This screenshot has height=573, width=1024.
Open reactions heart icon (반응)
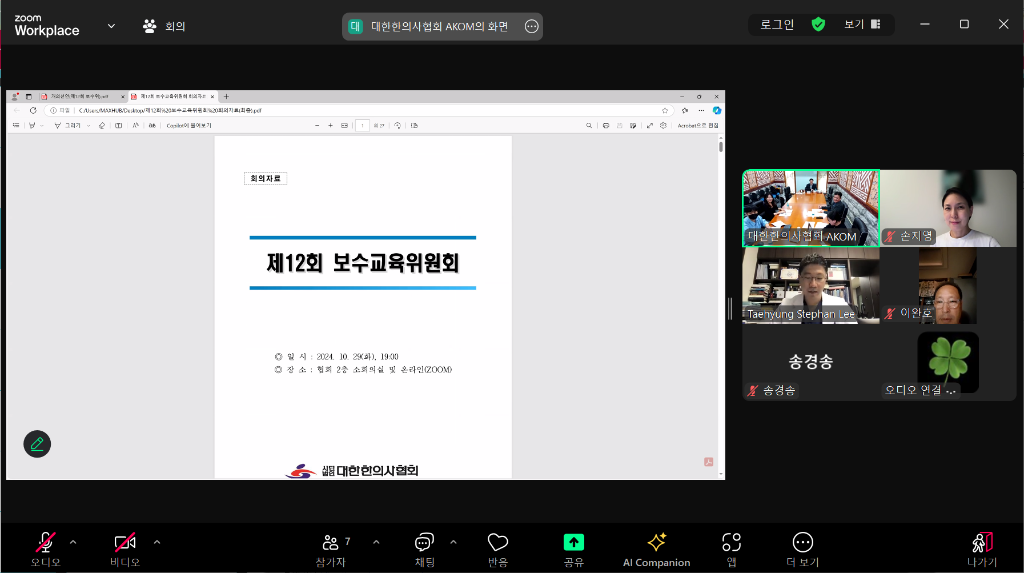pos(498,542)
